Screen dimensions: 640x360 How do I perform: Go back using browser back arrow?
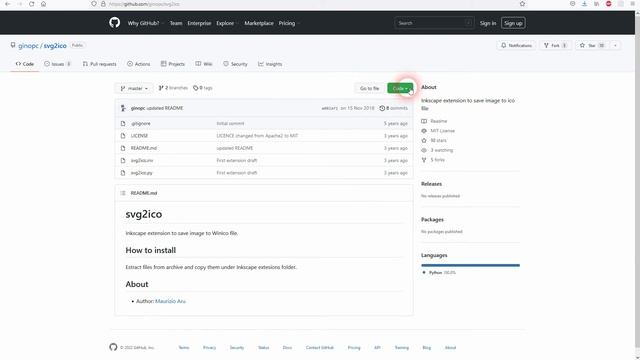[x=8, y=4]
